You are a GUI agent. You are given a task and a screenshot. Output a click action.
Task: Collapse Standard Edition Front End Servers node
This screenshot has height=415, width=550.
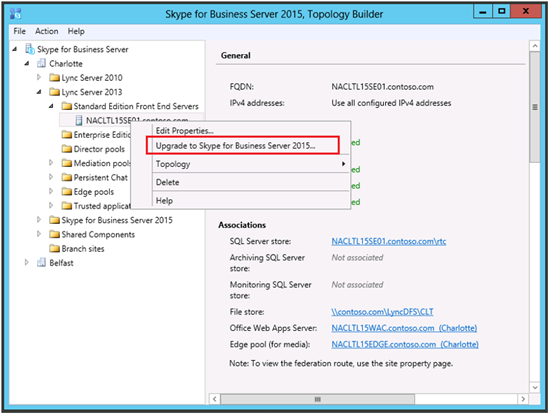(52, 106)
